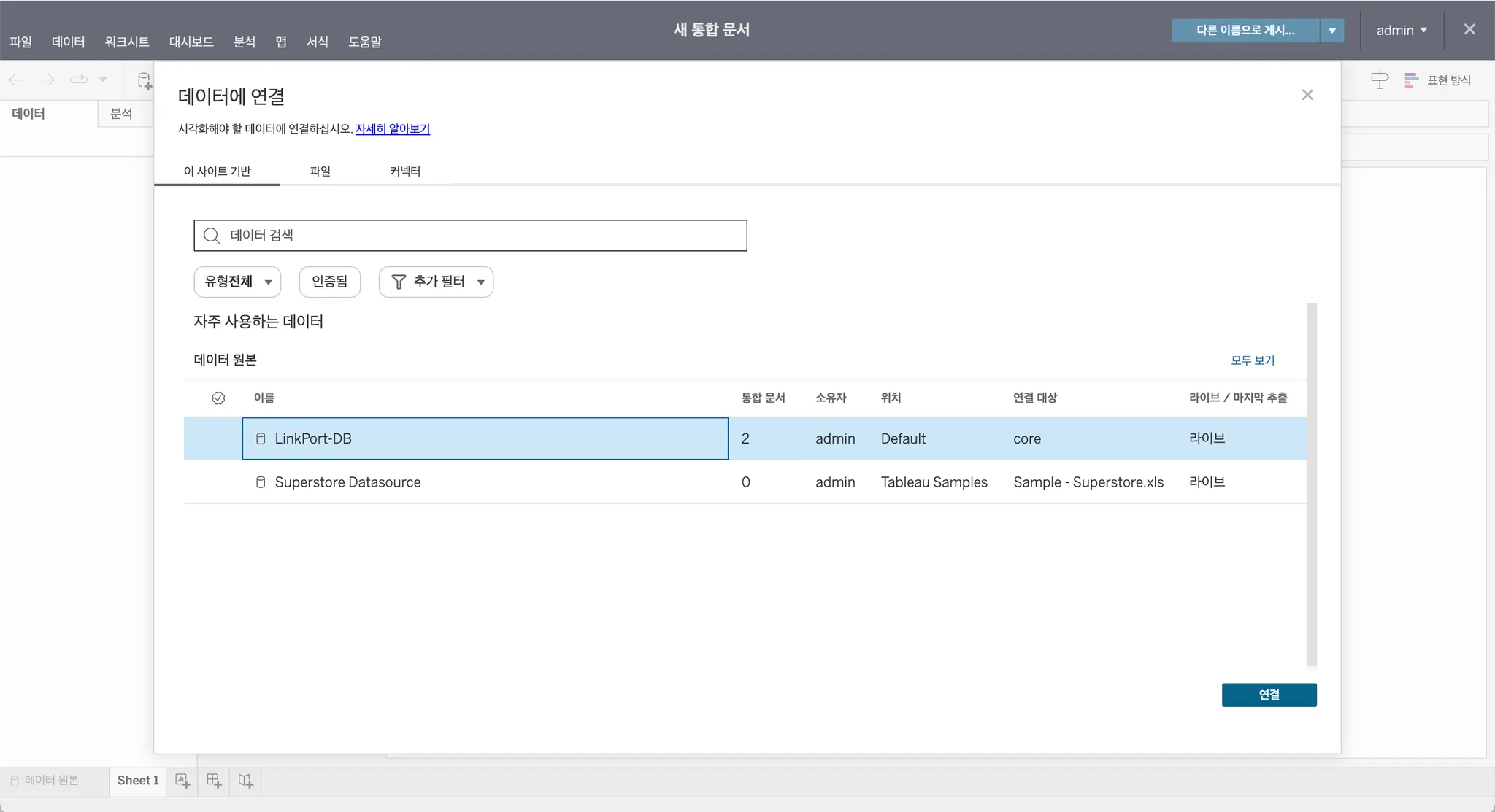The height and width of the screenshot is (812, 1495).
Task: Open the 자세히 알아보기 link
Action: coord(392,128)
